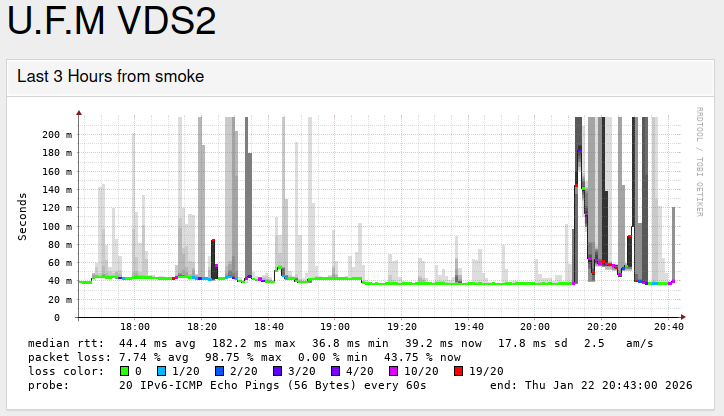Click the U.F.M VDS2 page title
This screenshot has width=724, height=416.
tap(112, 22)
